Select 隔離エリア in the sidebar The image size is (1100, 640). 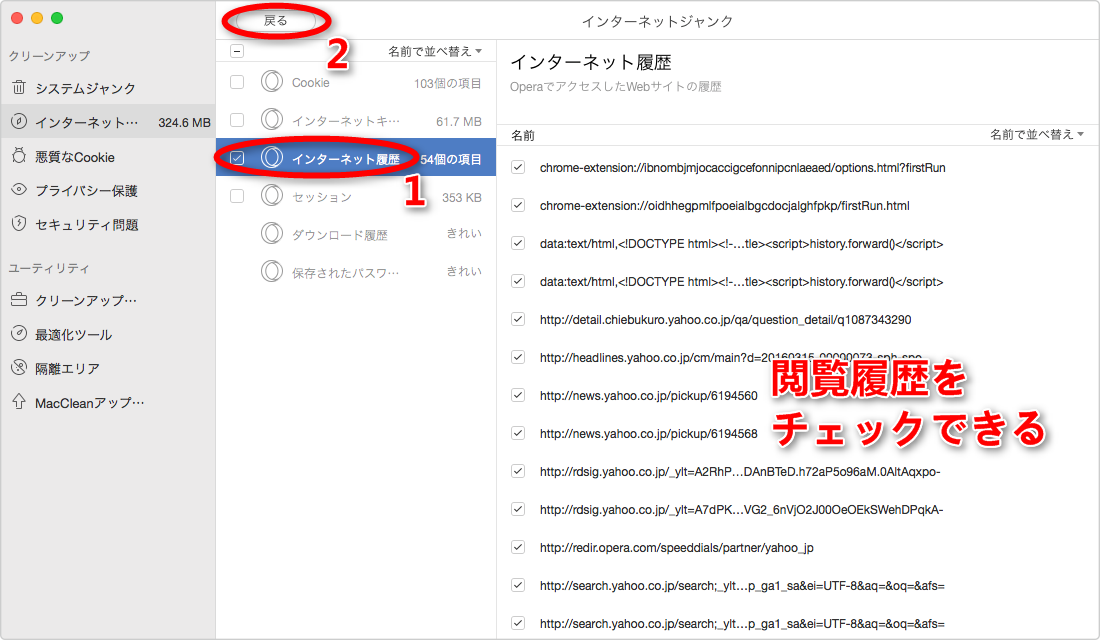point(67,368)
